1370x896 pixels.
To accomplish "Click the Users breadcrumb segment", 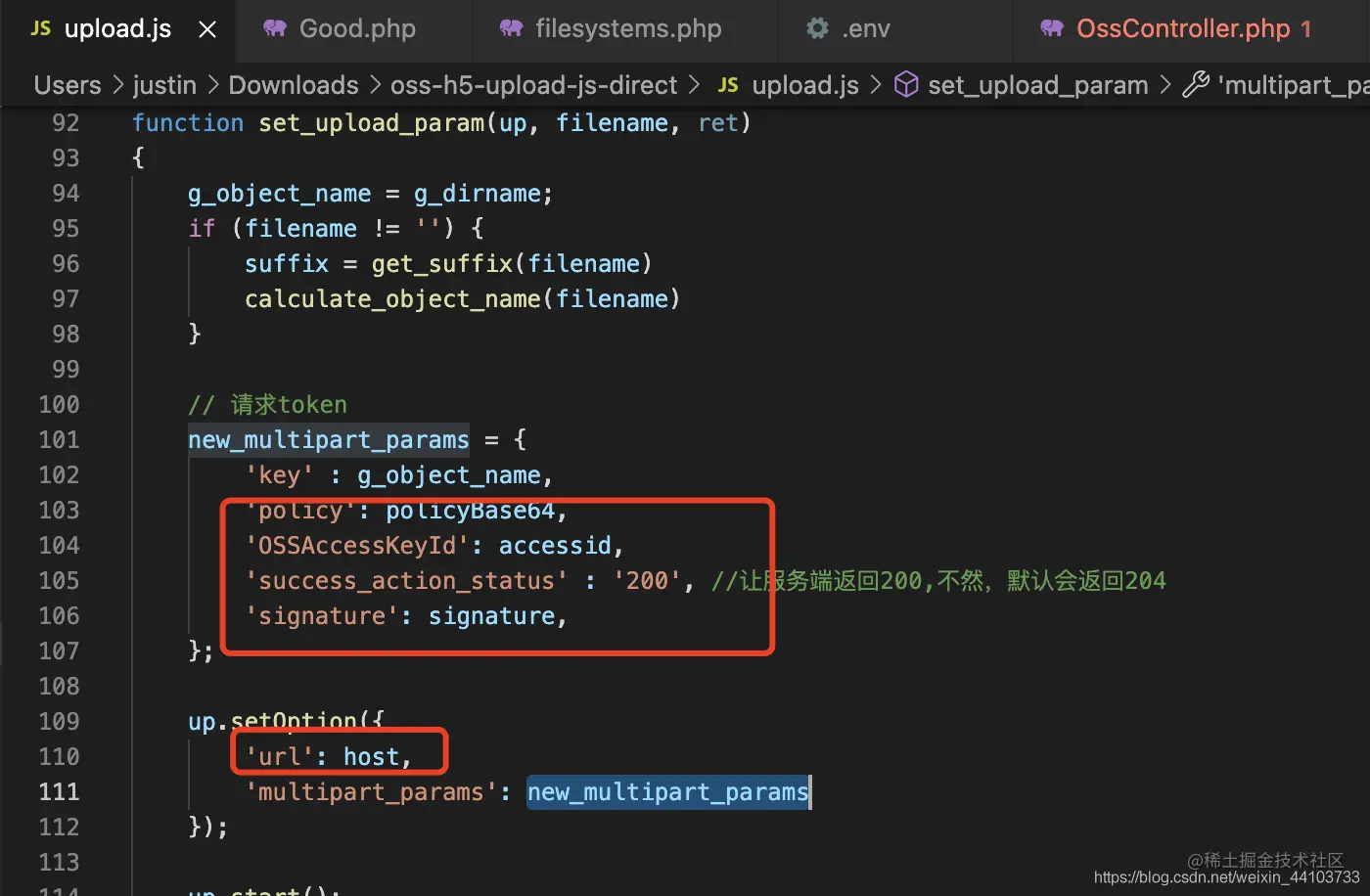I will click(68, 85).
